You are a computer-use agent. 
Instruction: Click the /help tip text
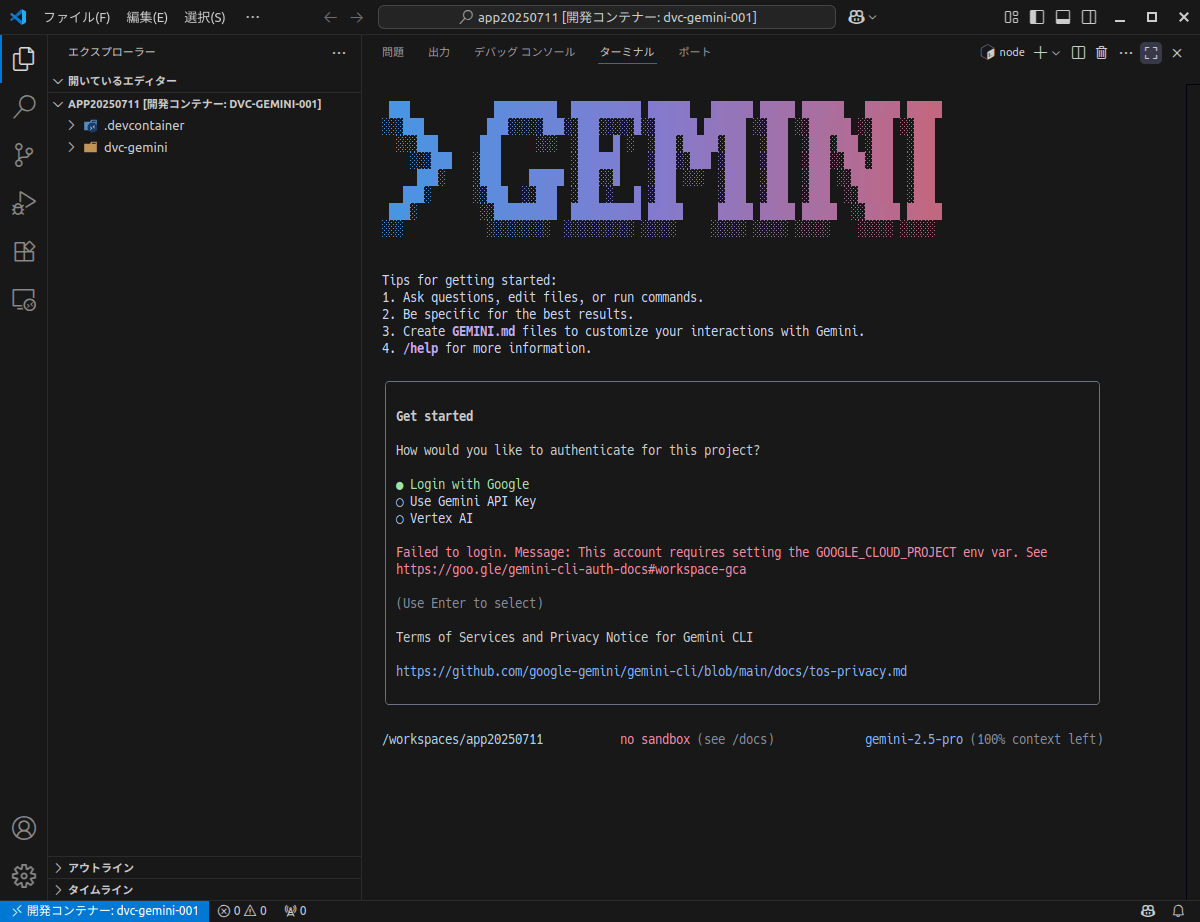(x=420, y=348)
